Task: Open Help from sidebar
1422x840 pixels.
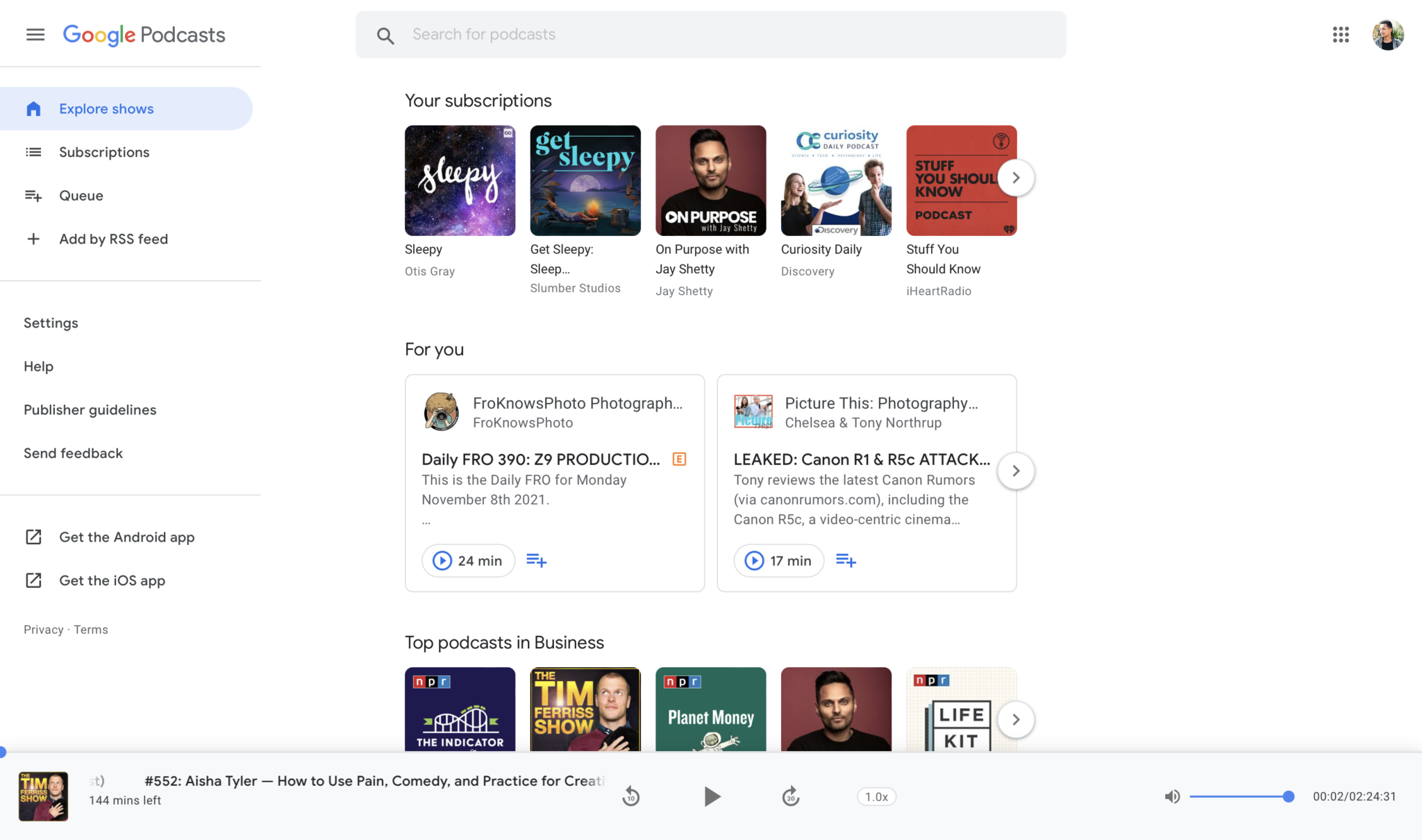Action: pos(38,367)
